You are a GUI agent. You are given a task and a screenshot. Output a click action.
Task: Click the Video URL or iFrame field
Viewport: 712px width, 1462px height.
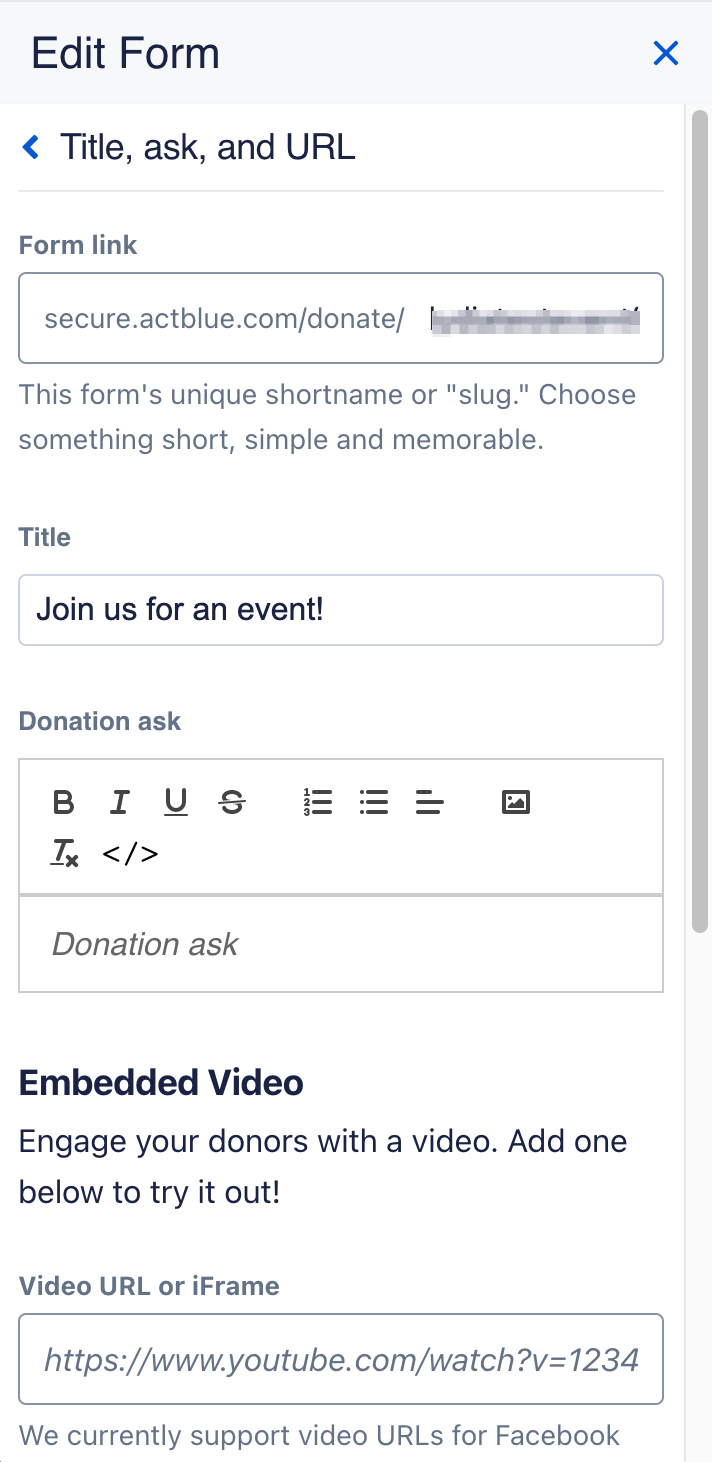(341, 1359)
